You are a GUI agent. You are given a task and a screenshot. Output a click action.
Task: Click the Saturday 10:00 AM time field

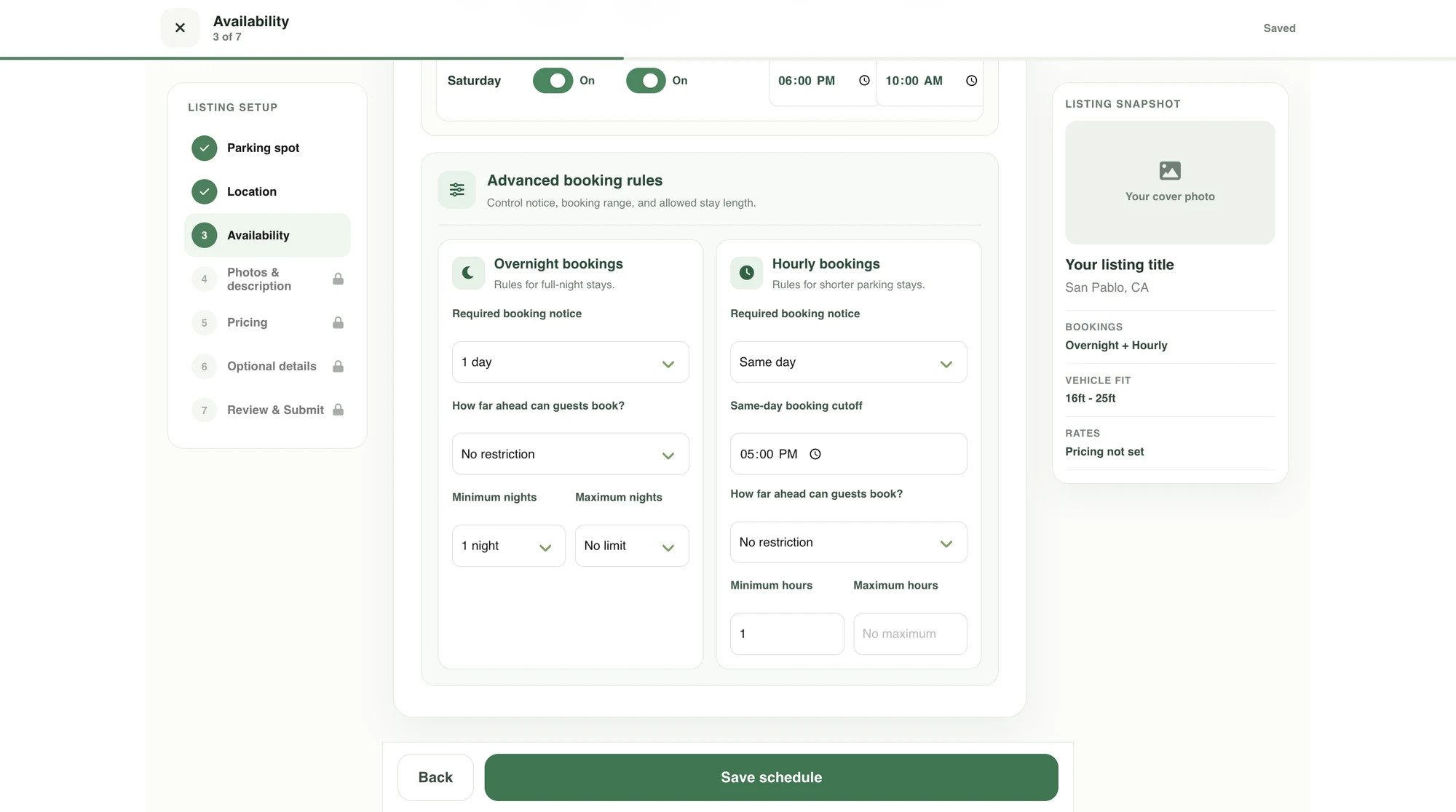click(930, 81)
